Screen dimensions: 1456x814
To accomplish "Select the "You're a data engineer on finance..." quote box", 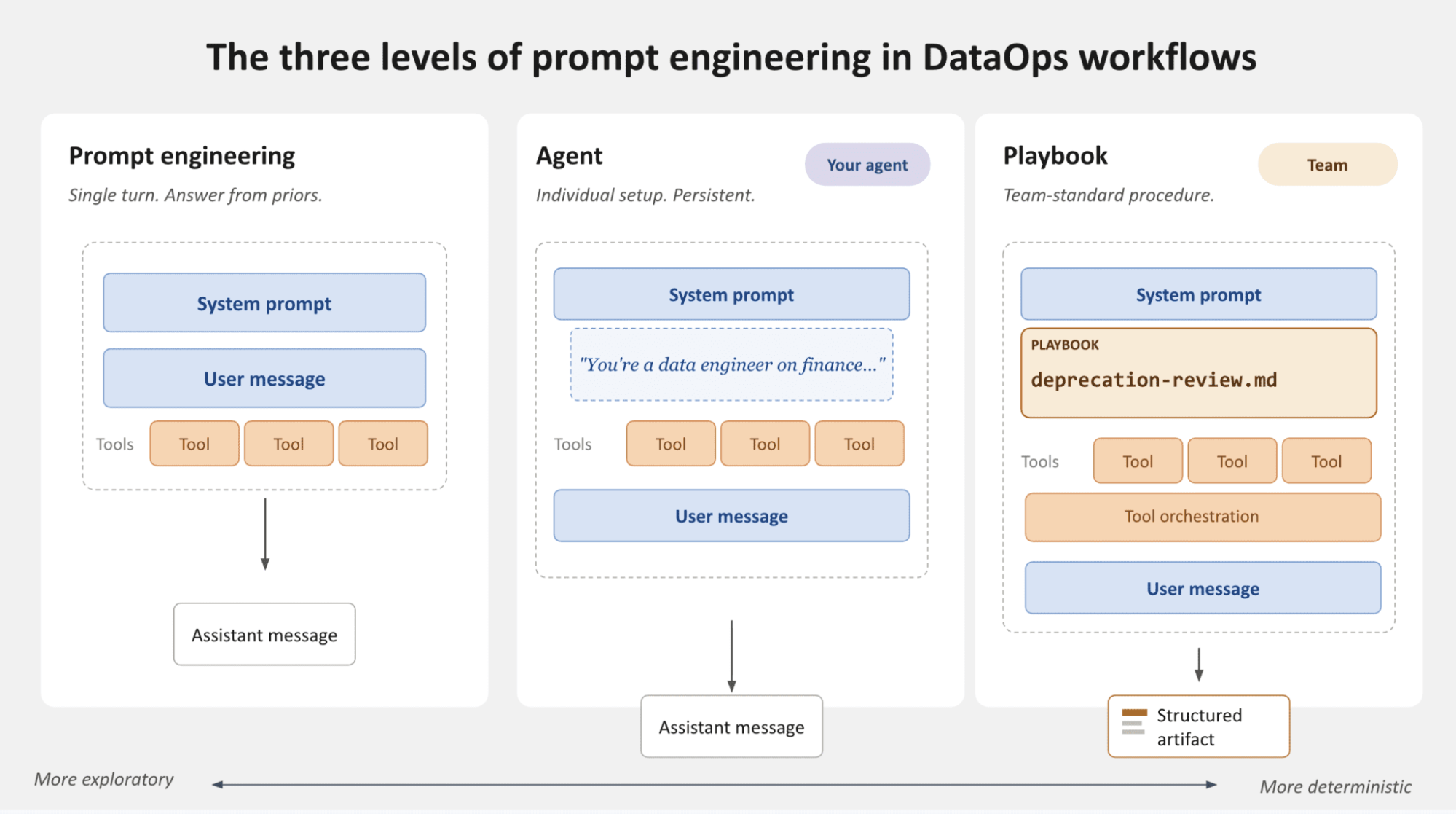I will pyautogui.click(x=731, y=364).
